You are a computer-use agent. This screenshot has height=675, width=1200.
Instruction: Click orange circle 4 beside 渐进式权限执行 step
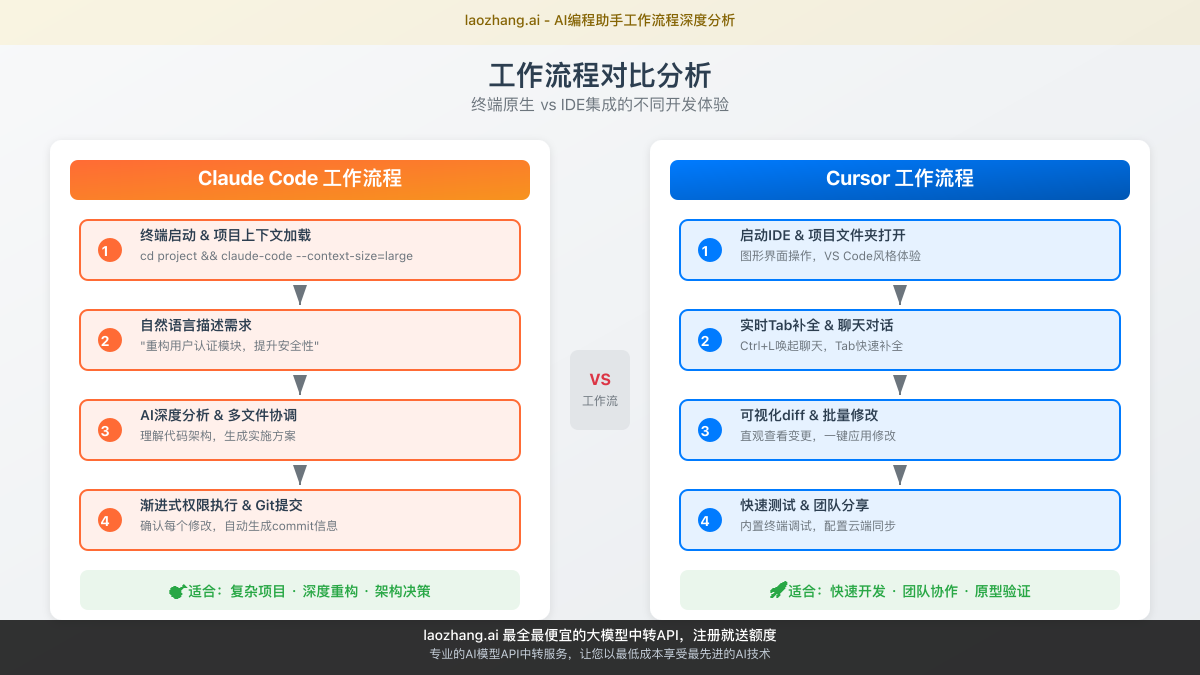tap(110, 520)
